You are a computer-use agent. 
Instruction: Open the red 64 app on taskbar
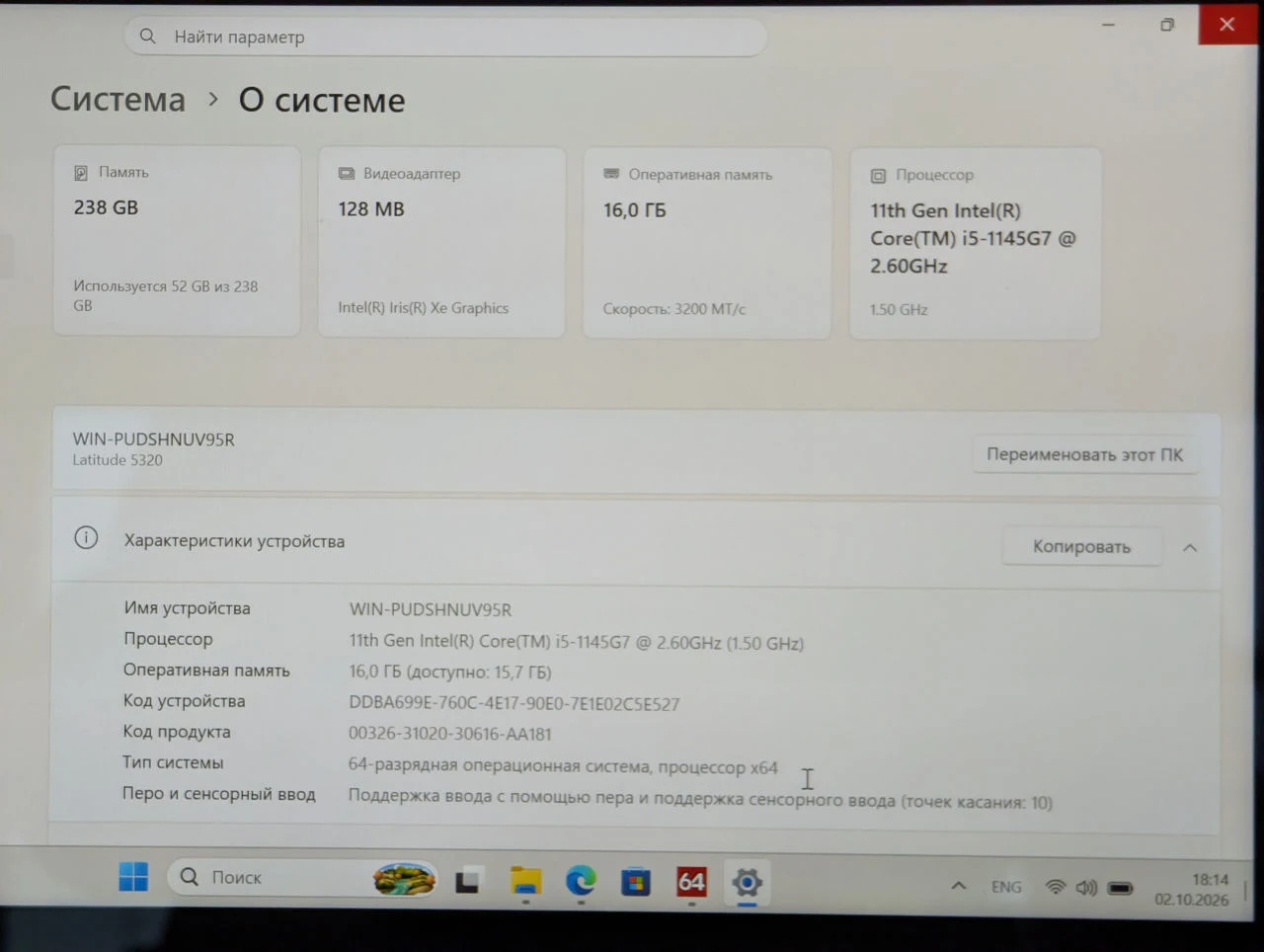click(691, 881)
